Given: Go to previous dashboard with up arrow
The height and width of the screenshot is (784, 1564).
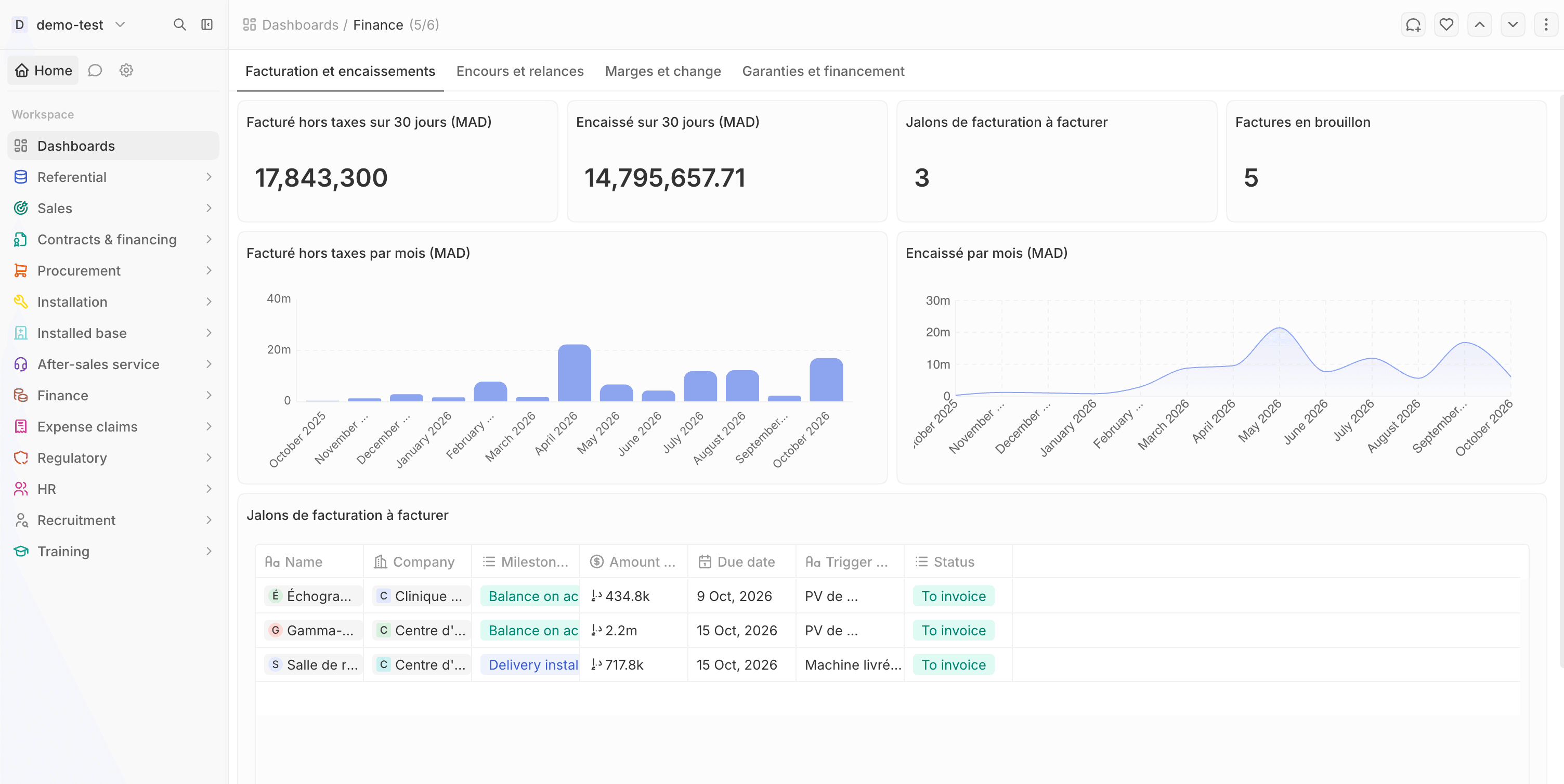Looking at the screenshot, I should [1480, 25].
